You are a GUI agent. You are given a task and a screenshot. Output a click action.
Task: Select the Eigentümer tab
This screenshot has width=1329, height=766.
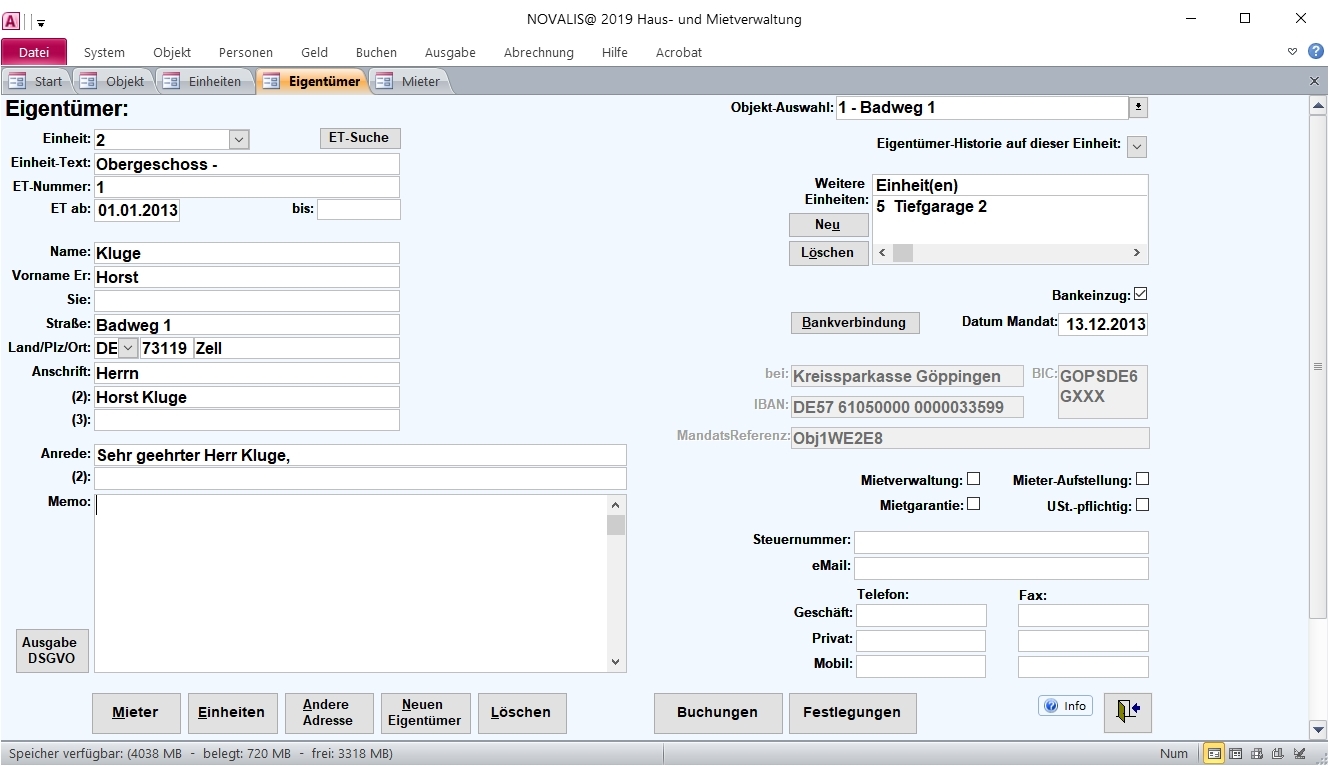[312, 81]
